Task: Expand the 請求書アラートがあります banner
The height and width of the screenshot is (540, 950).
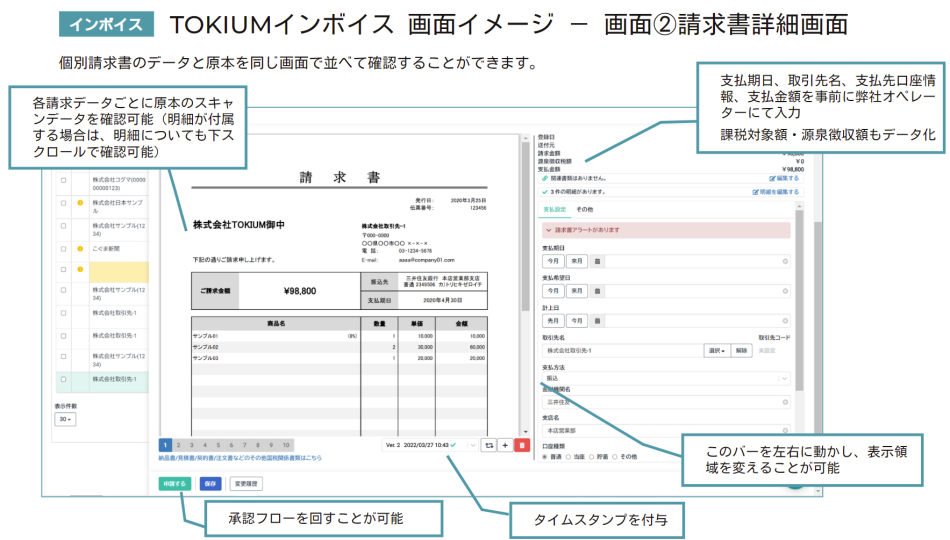Action: pyautogui.click(x=666, y=230)
